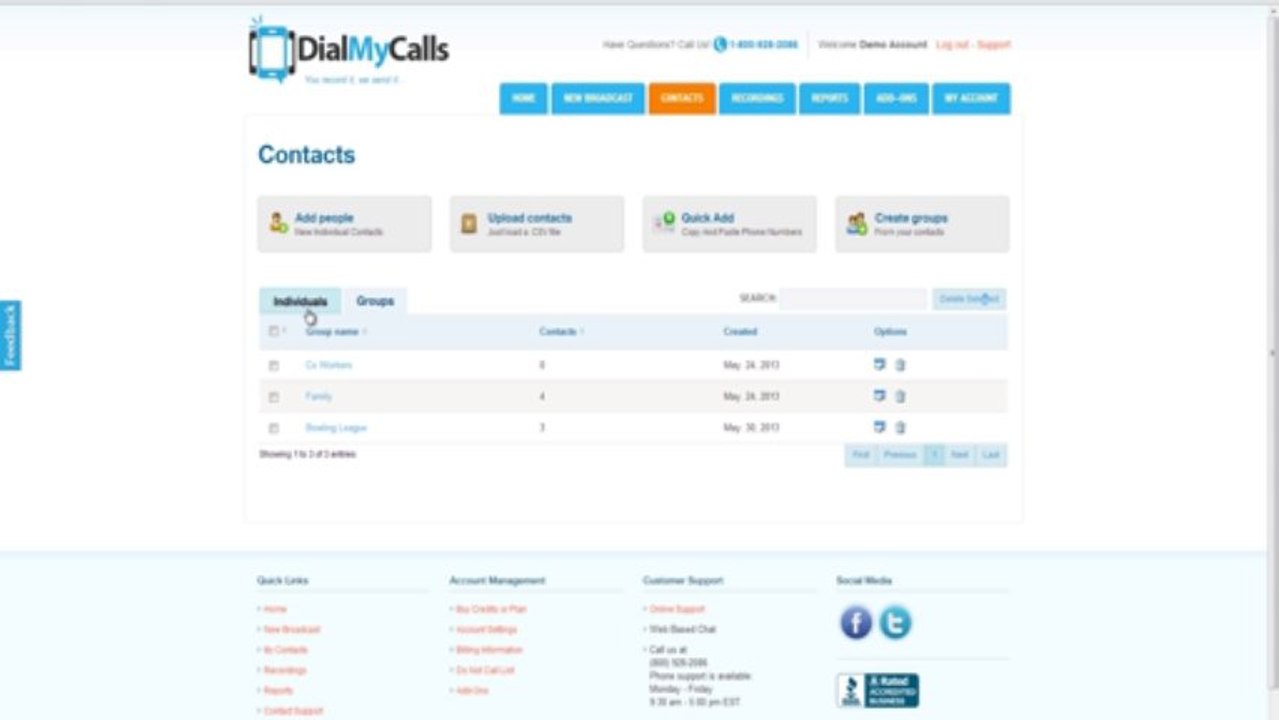Open the Family group link
The height and width of the screenshot is (720, 1279).
[x=318, y=397]
